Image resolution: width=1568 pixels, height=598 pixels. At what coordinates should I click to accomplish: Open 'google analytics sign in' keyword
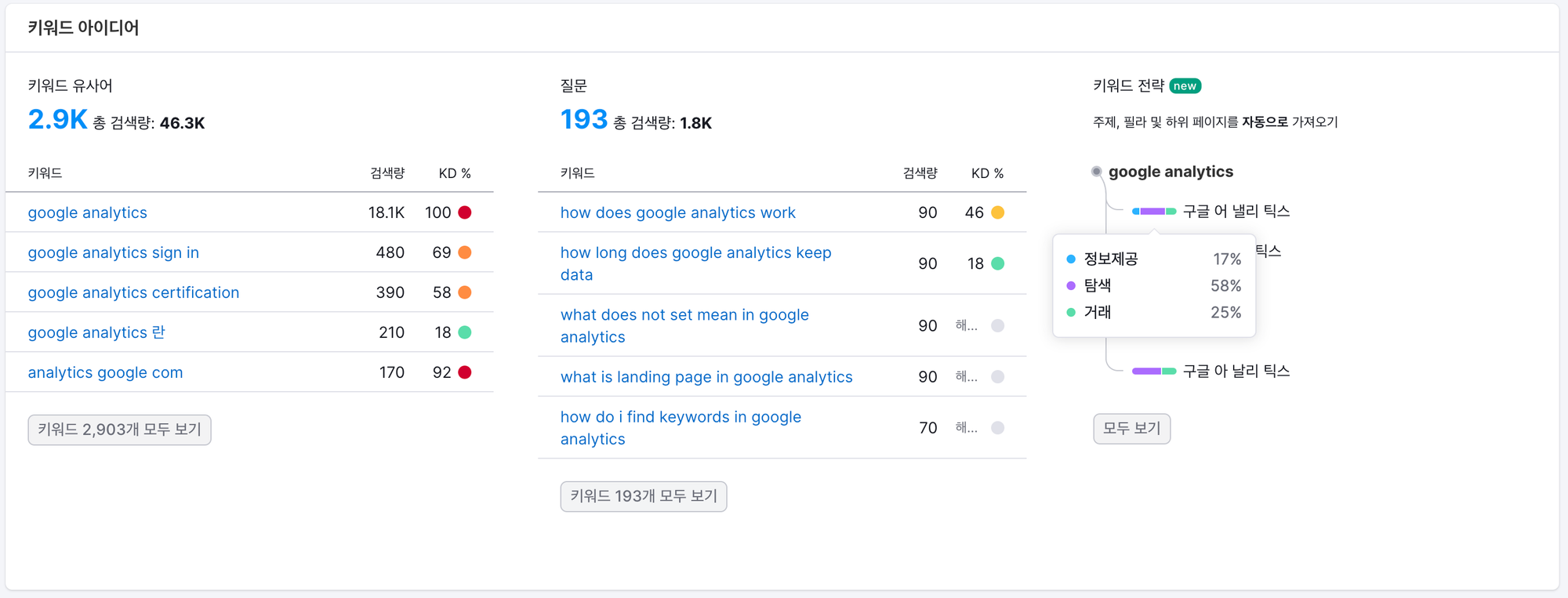pos(113,252)
